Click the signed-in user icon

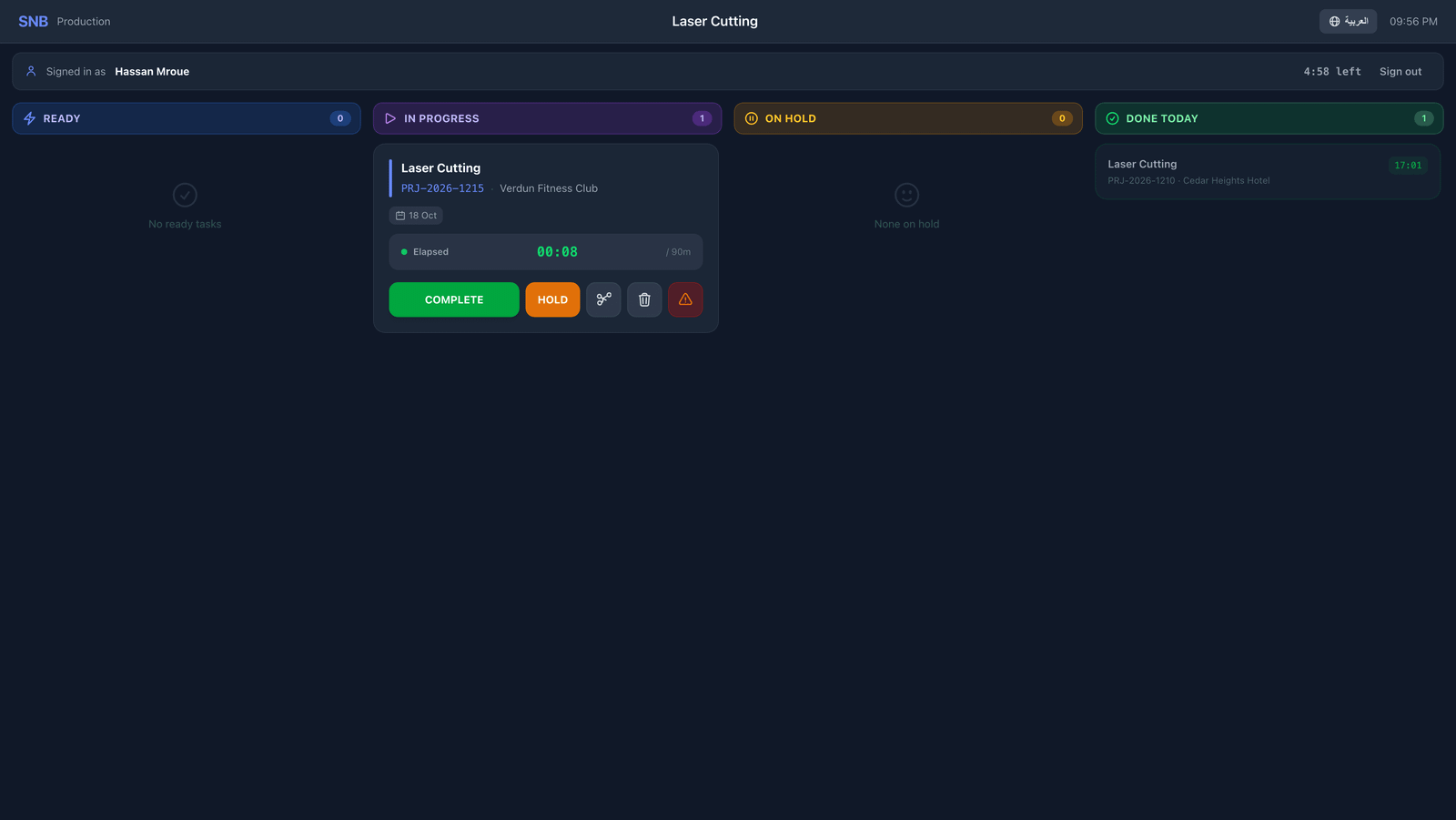pyautogui.click(x=31, y=71)
